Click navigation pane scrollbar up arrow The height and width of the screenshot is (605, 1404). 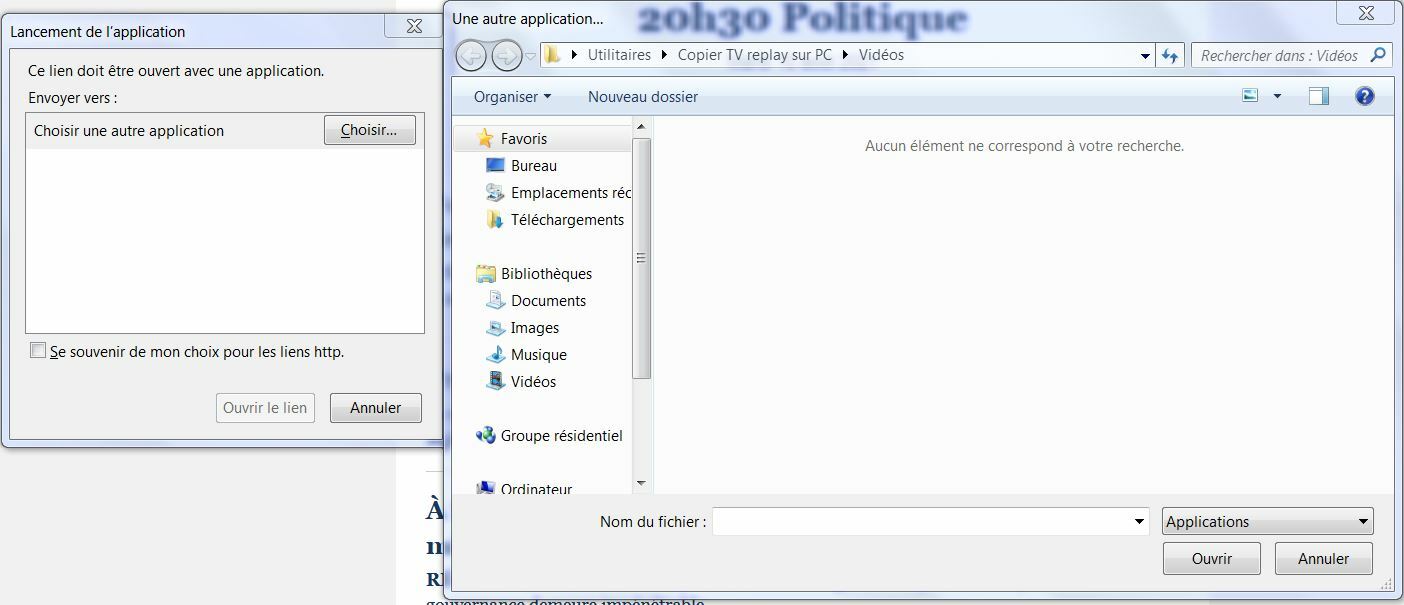(642, 126)
